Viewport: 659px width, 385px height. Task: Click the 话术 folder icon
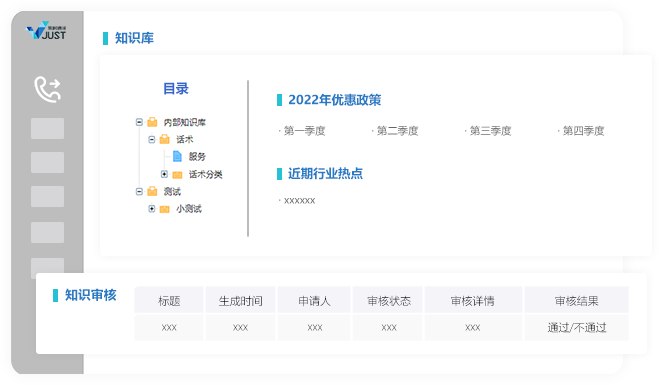coord(165,140)
